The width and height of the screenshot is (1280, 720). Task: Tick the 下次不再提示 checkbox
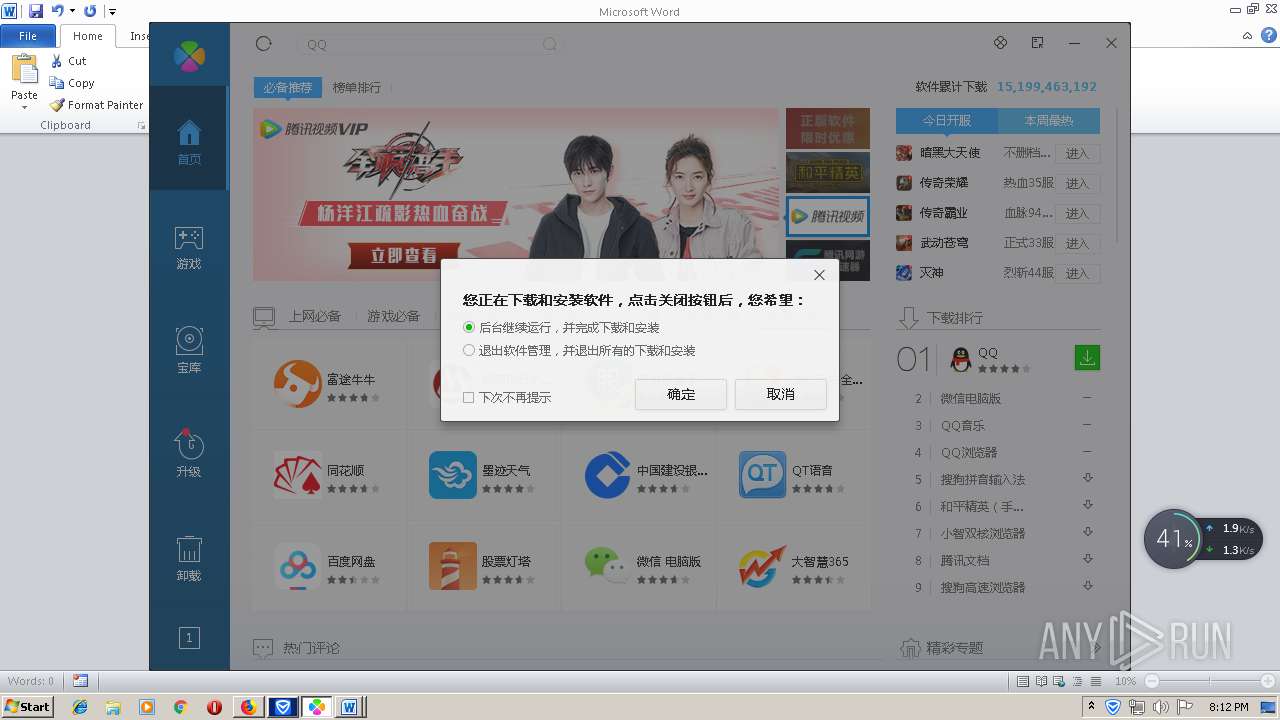[x=468, y=398]
